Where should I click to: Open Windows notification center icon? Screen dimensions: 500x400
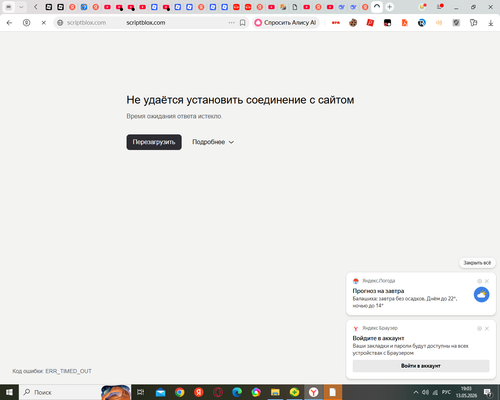click(x=488, y=392)
